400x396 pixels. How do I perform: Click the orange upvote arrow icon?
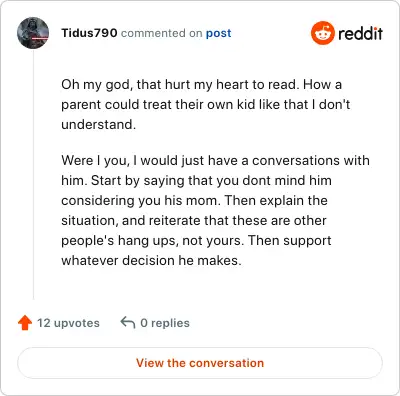[x=25, y=323]
